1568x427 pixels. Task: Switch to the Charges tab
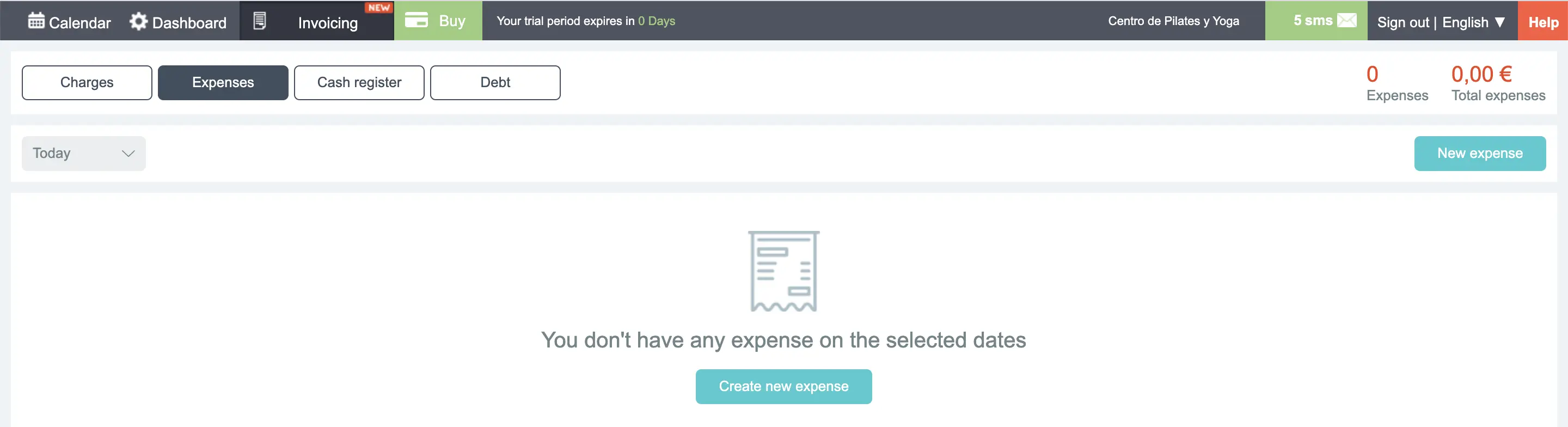(x=87, y=83)
